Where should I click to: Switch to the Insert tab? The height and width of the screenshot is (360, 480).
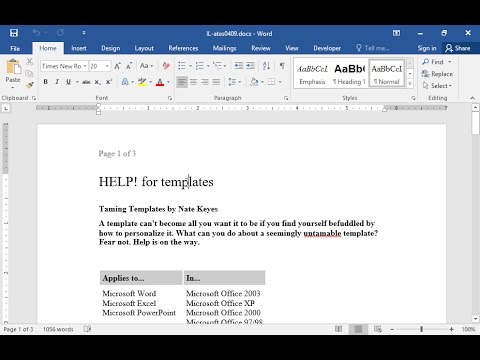(x=79, y=48)
